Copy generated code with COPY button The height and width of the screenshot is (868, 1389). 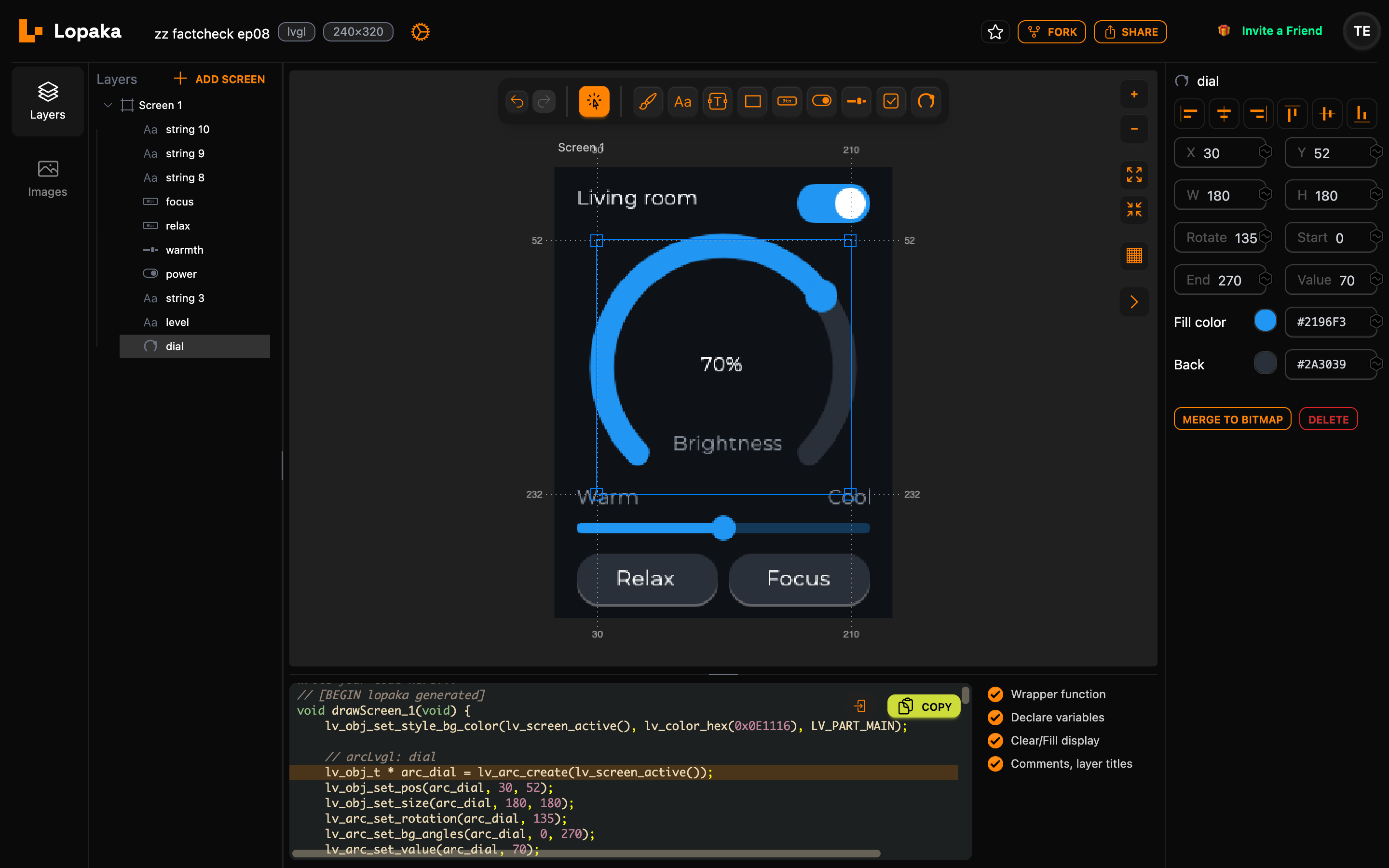click(x=924, y=706)
